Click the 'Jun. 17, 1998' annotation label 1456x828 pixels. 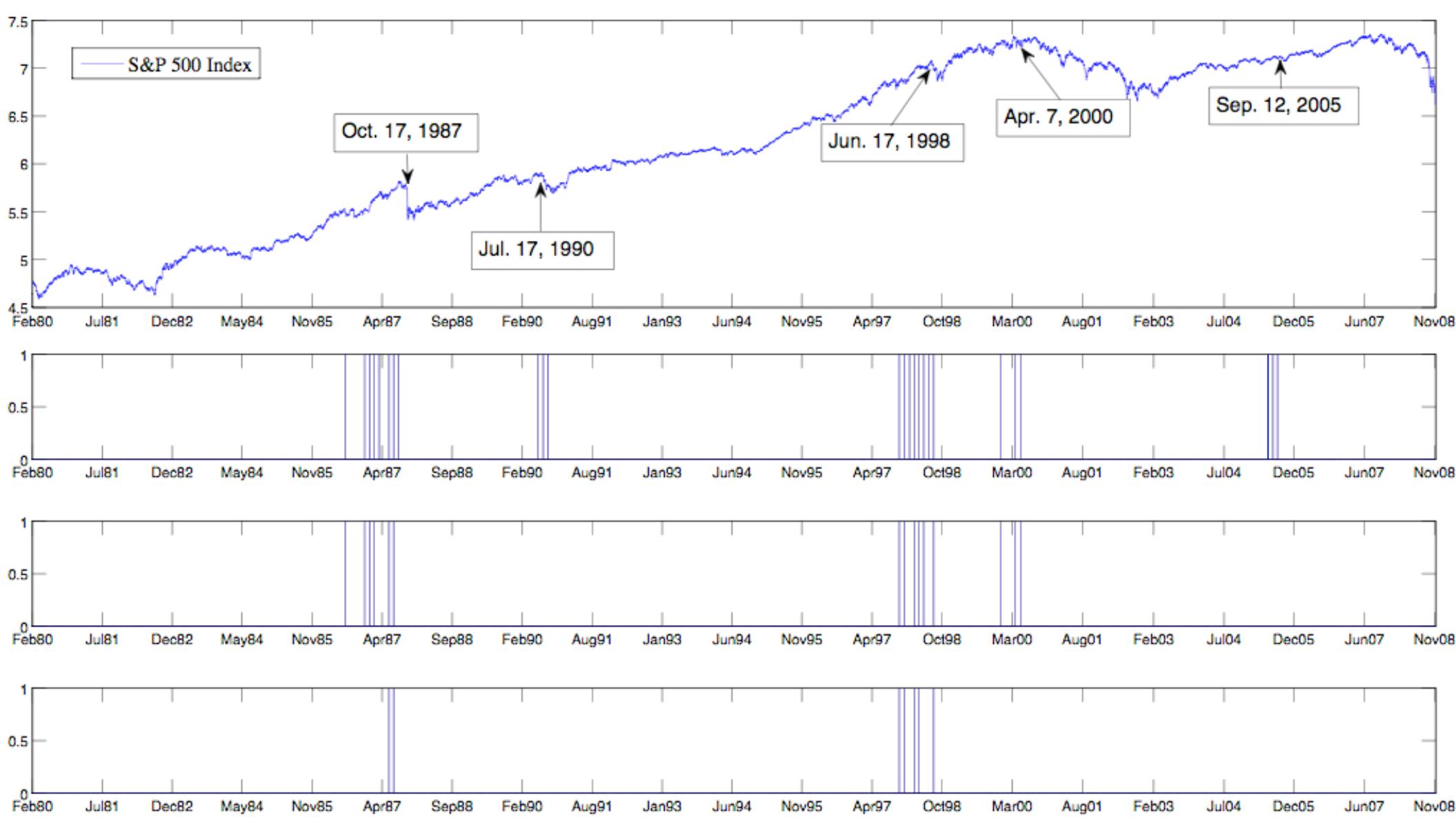pos(891,142)
